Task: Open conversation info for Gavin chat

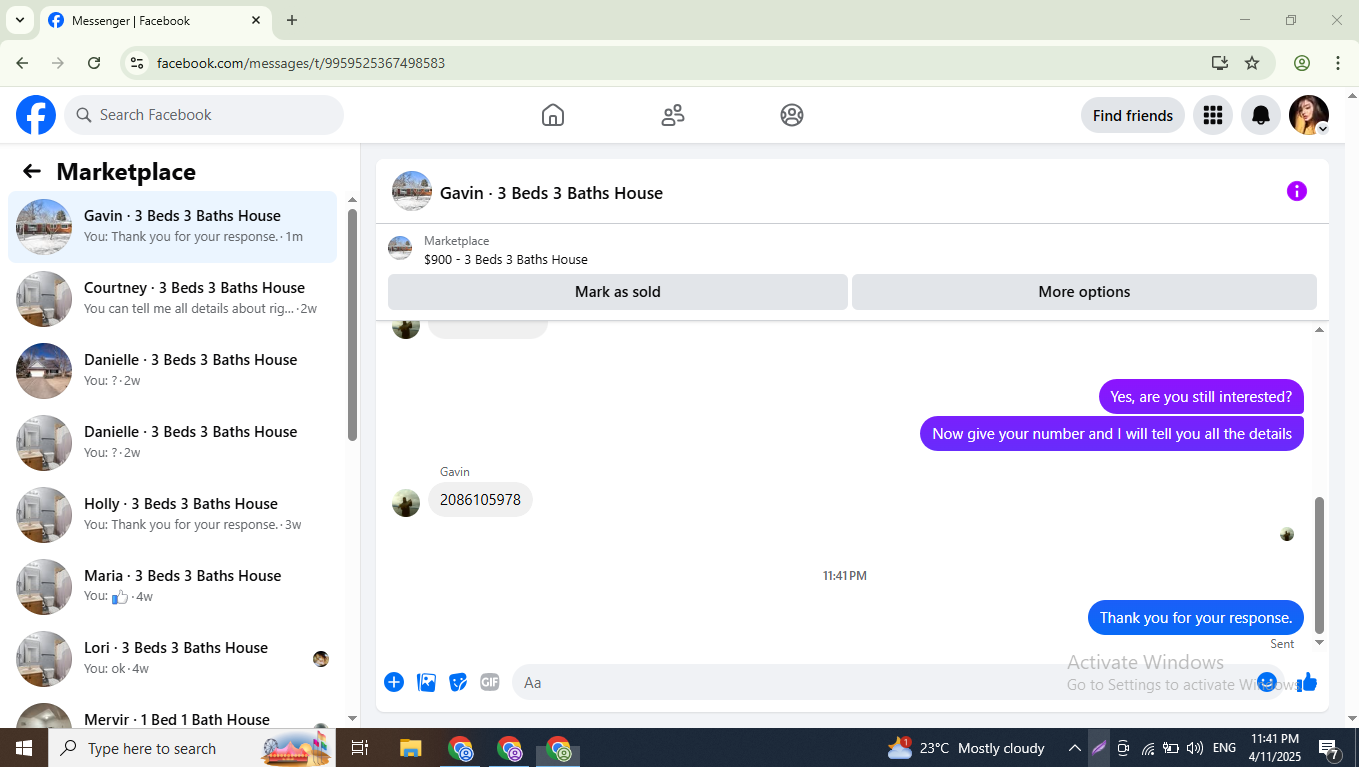Action: coord(1297,191)
